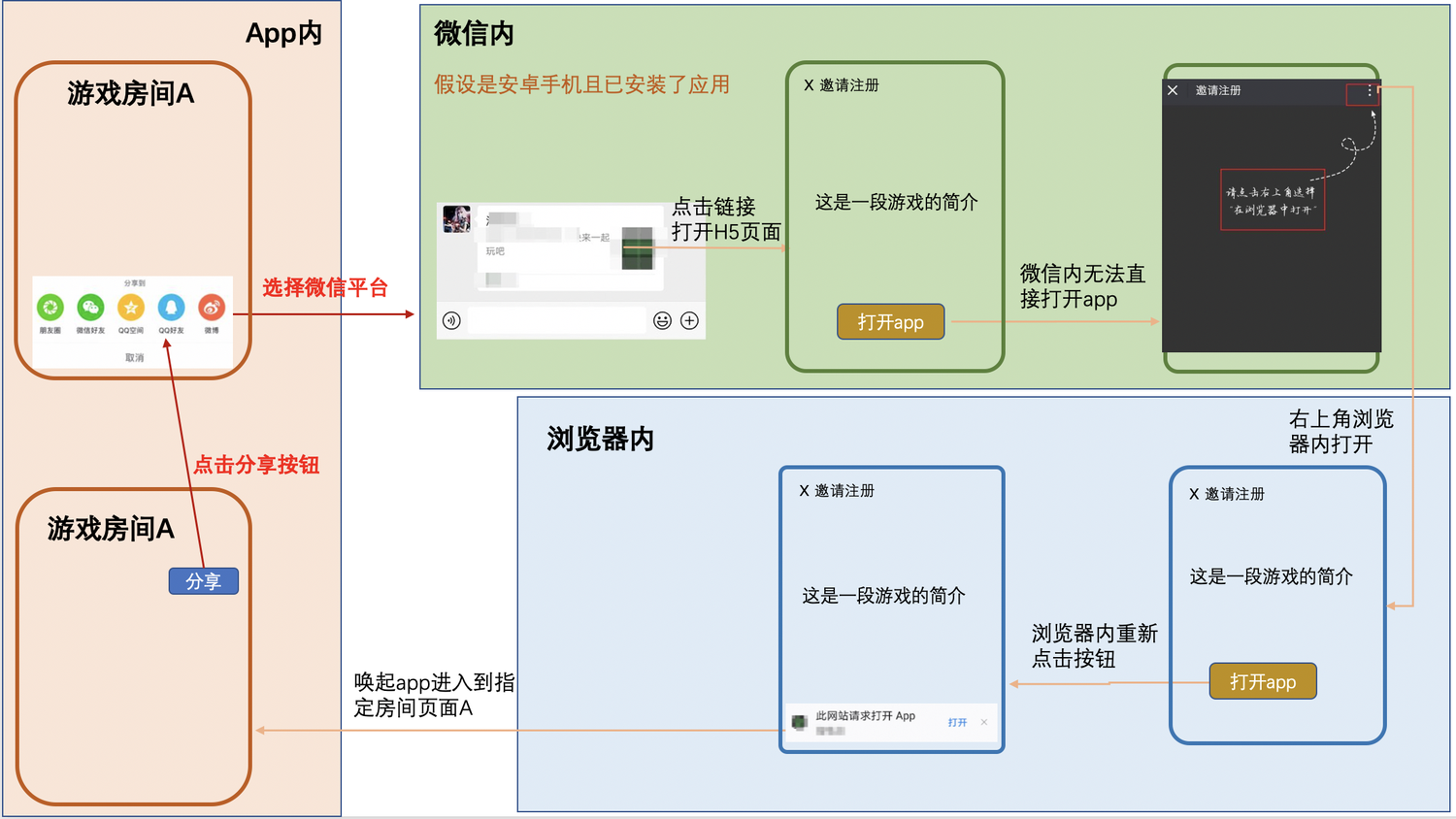This screenshot has width=1456, height=819.
Task: Click 玩吧 text in the chat message
Action: [x=495, y=251]
